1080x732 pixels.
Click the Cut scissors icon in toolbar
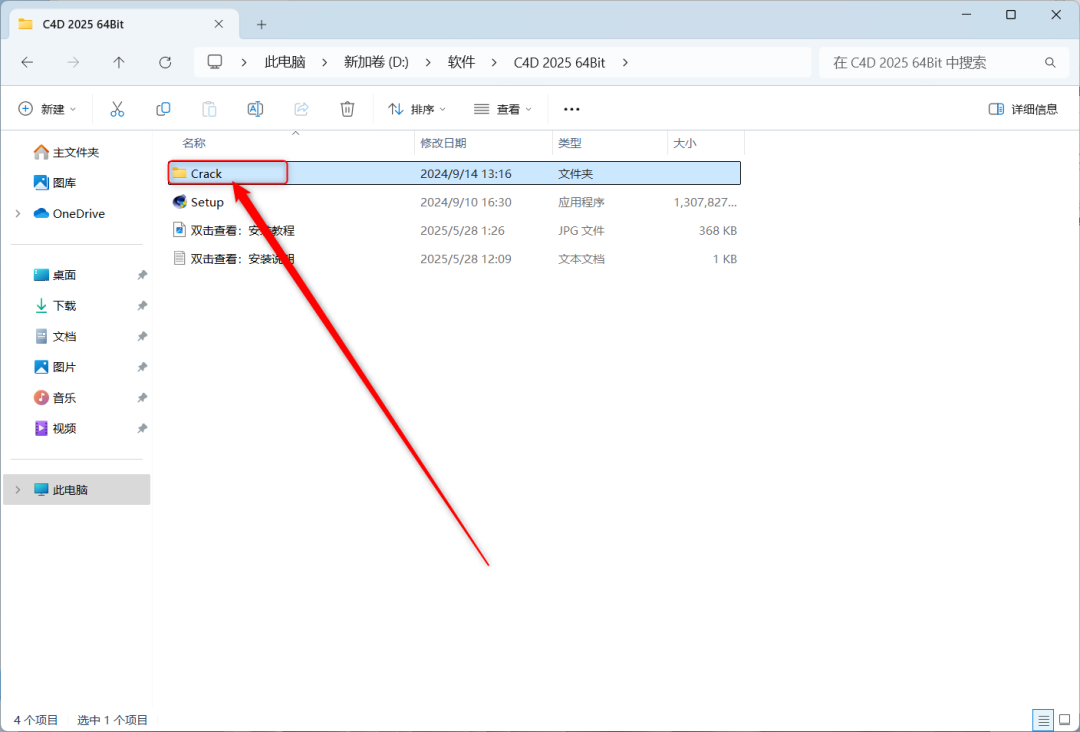(x=117, y=109)
